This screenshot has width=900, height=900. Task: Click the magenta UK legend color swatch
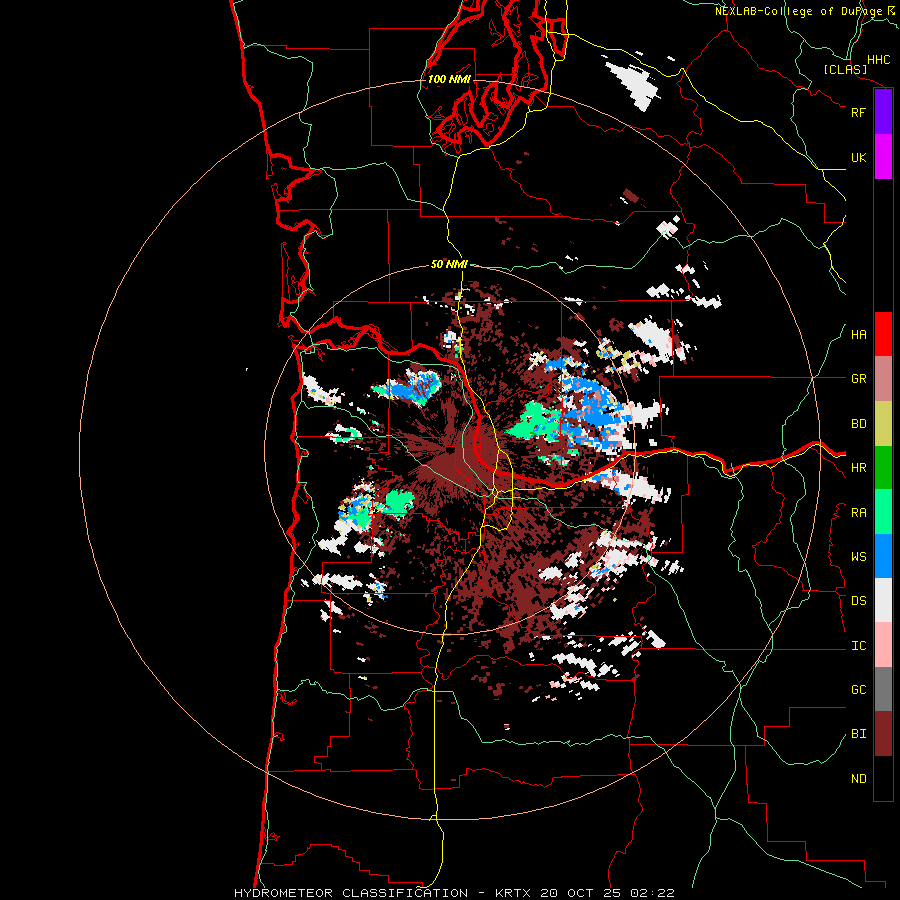883,157
